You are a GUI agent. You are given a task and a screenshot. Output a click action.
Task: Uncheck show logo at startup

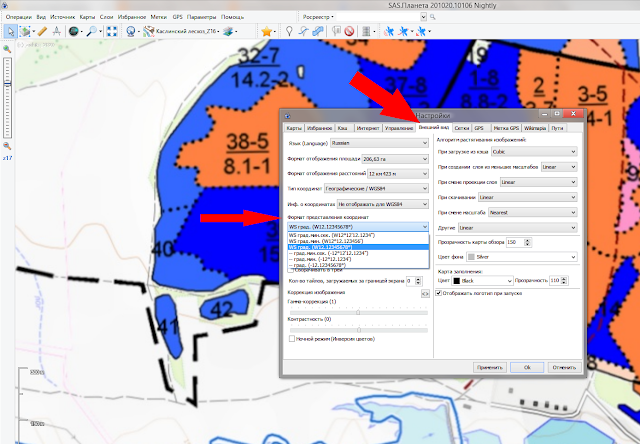tap(439, 293)
